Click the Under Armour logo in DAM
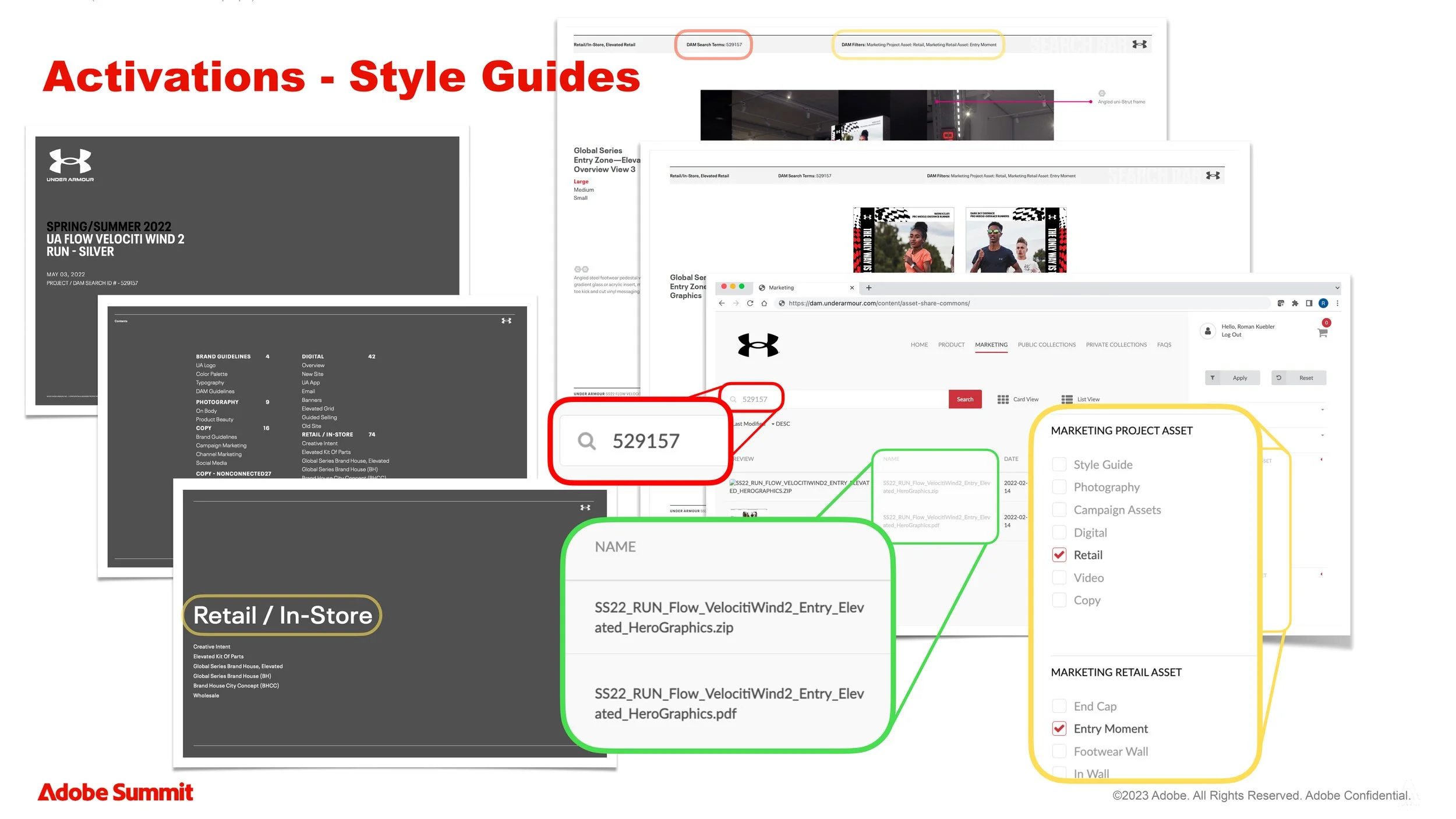 [758, 345]
